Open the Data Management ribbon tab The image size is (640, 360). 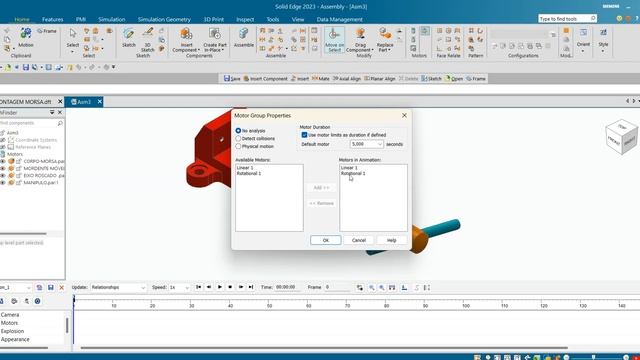pyautogui.click(x=340, y=19)
